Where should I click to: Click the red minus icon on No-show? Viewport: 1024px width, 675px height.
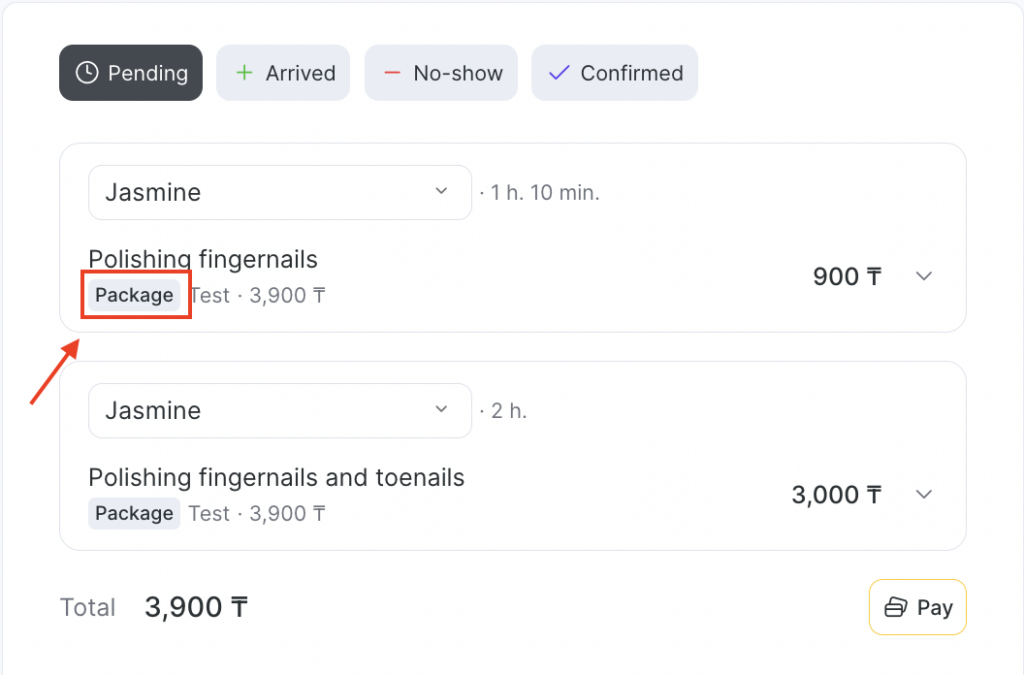click(x=392, y=73)
